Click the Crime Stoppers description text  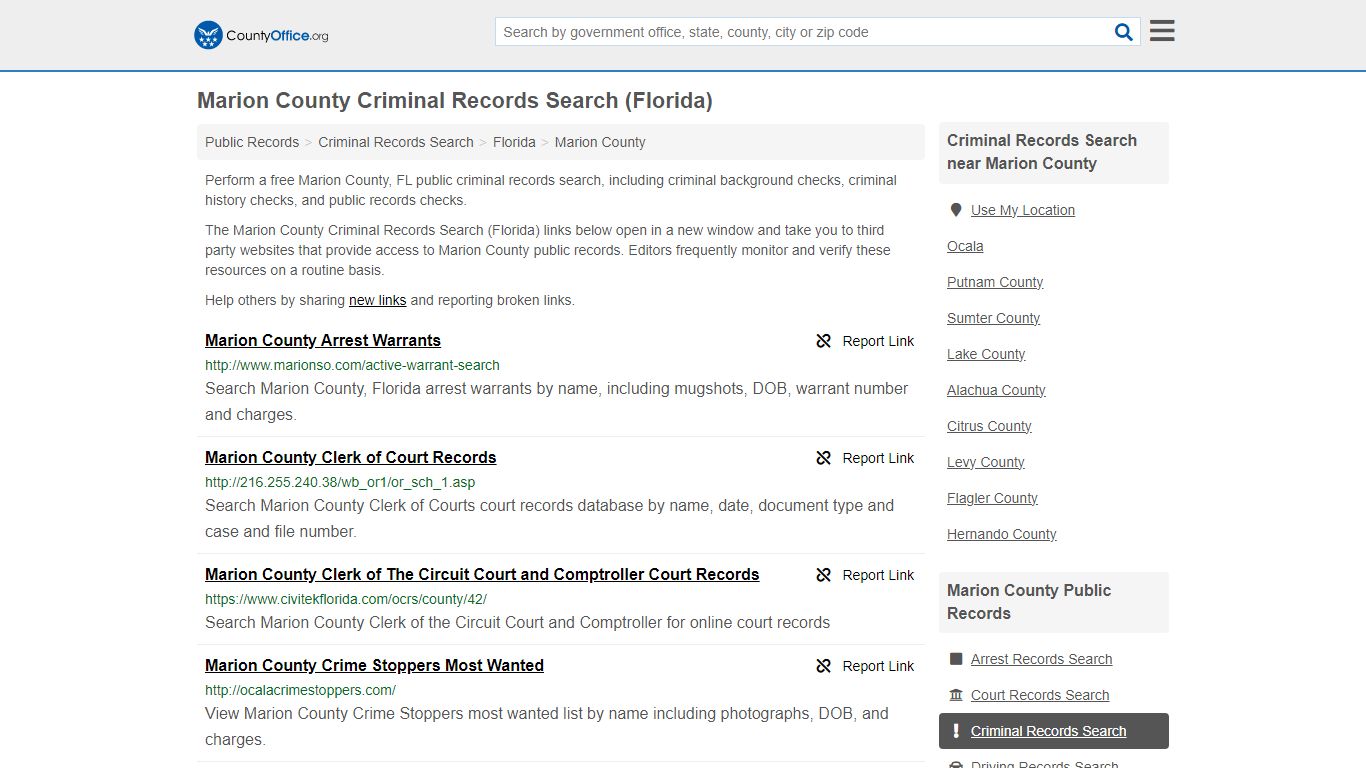(546, 727)
